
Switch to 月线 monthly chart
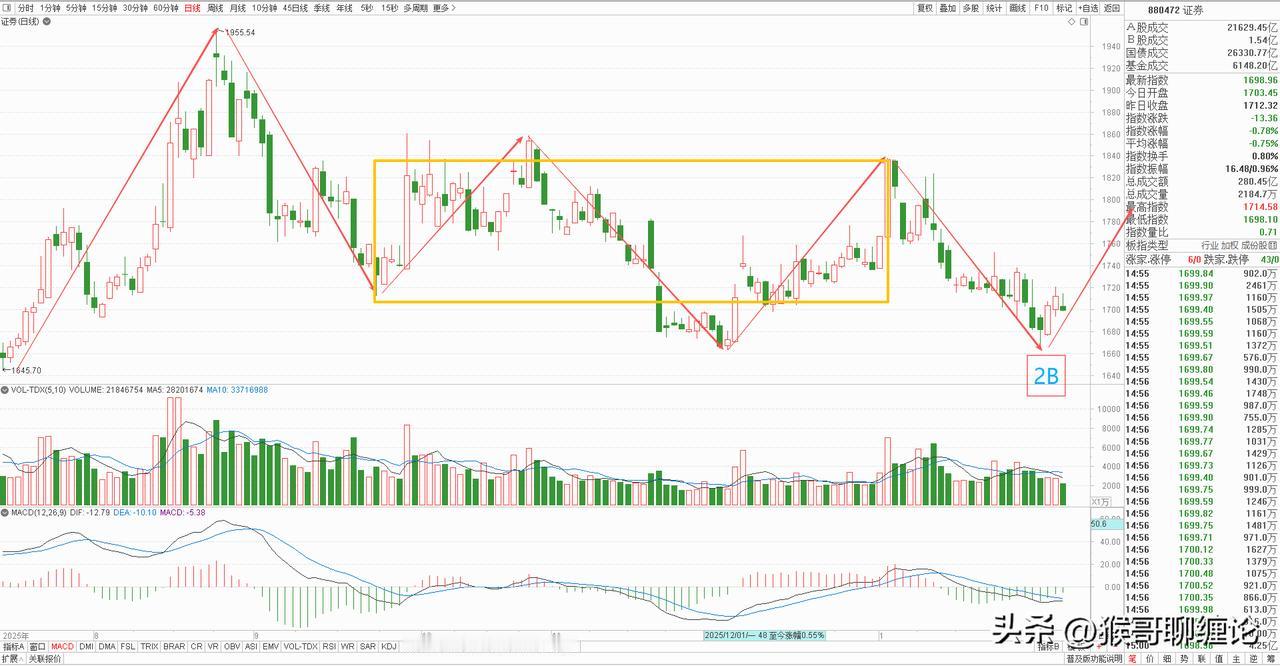tap(237, 7)
